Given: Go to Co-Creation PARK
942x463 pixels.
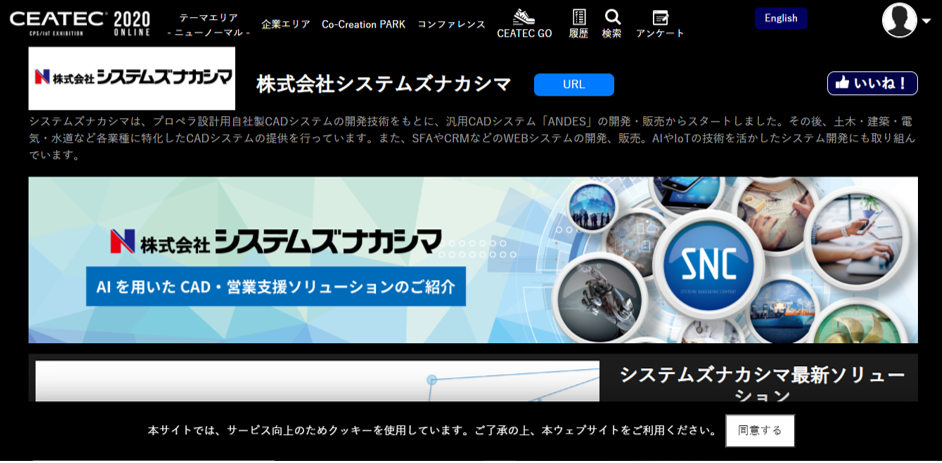Looking at the screenshot, I should (x=363, y=25).
